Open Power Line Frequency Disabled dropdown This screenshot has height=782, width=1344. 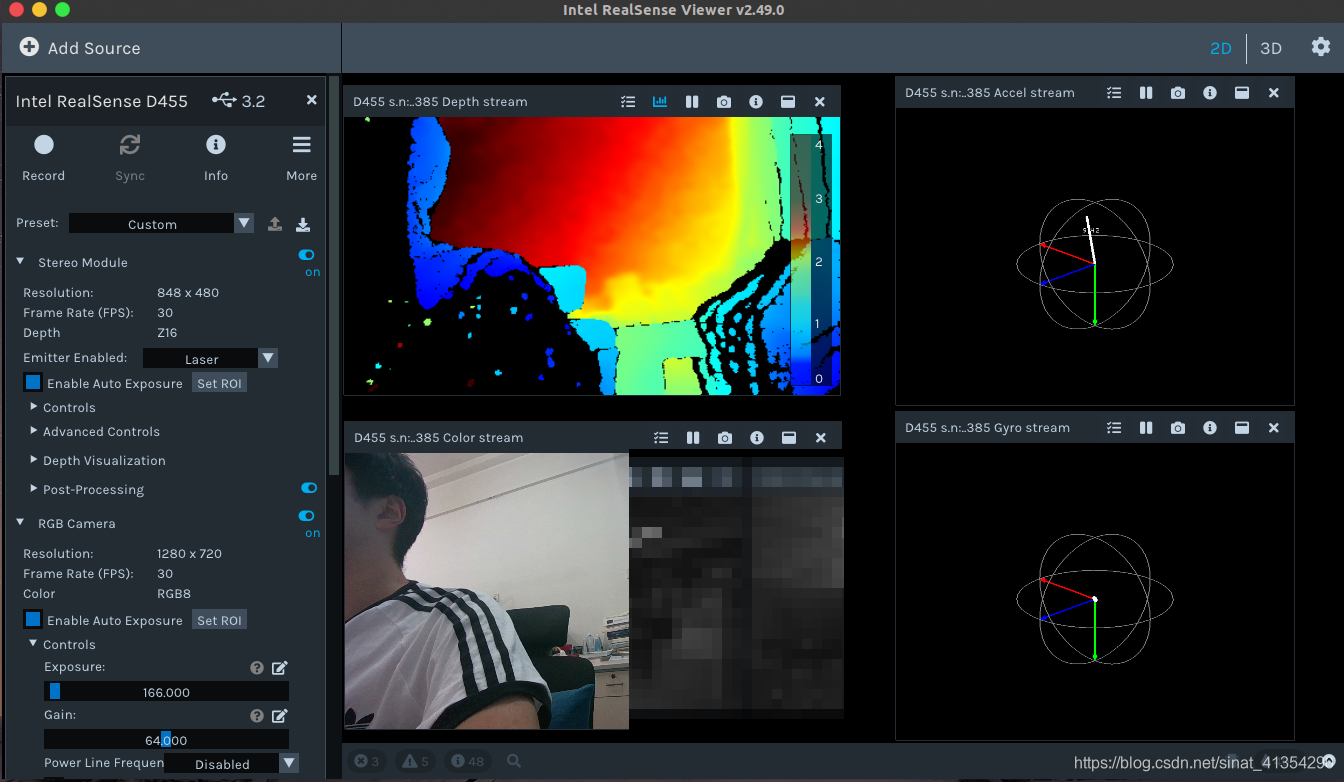[x=231, y=764]
